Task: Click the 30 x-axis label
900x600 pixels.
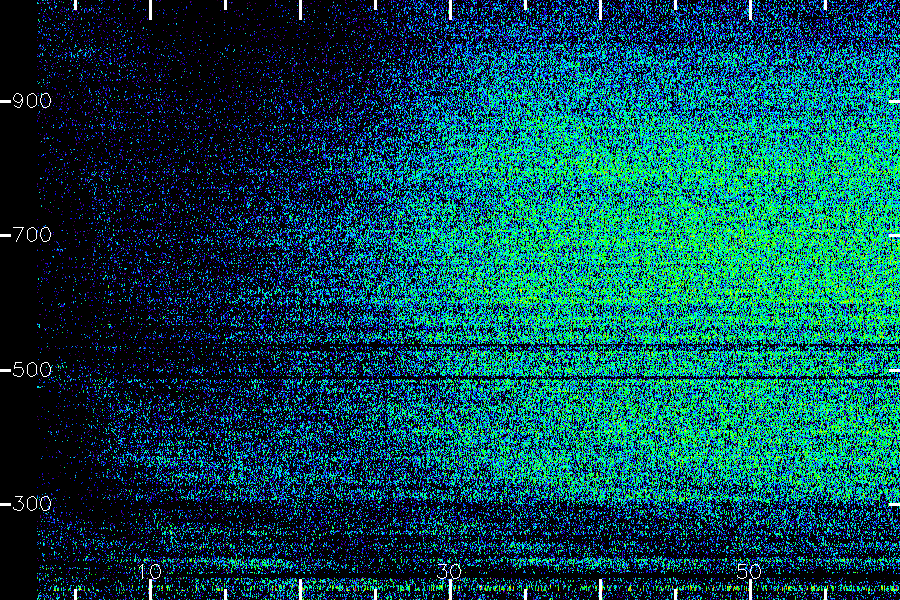Action: [449, 571]
